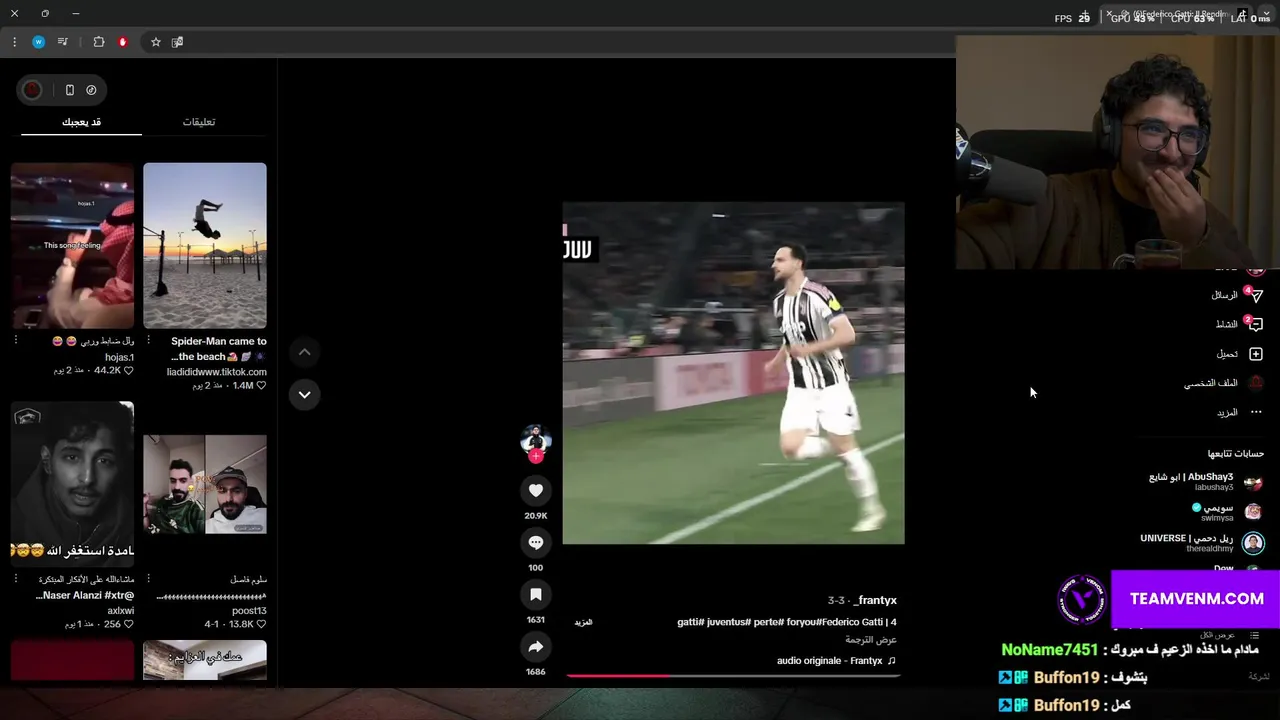Open audio originale - Frantyx sound link
The height and width of the screenshot is (720, 1280).
pos(836,661)
